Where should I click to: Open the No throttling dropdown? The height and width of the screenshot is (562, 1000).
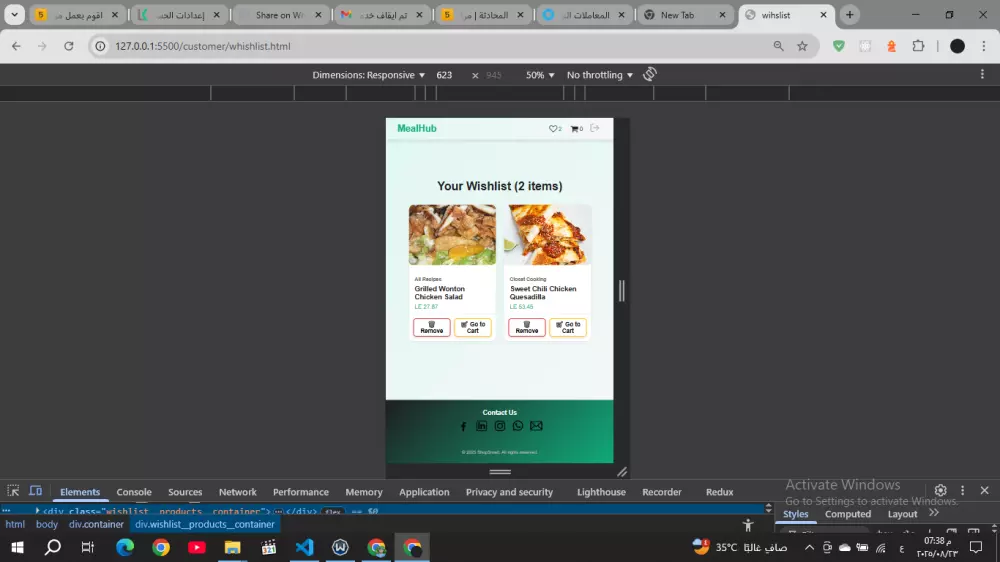[599, 75]
